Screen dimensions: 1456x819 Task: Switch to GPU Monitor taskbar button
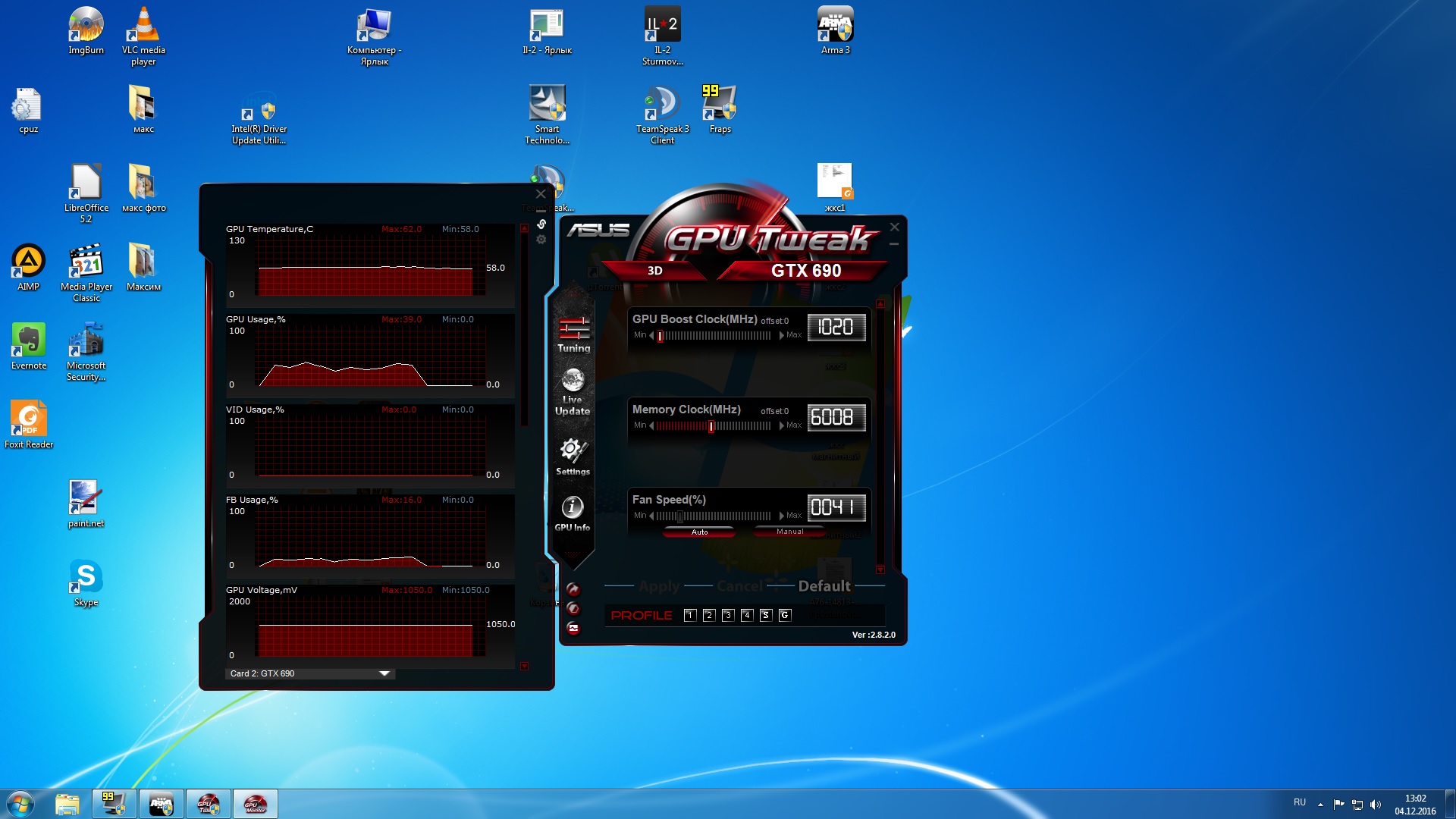click(255, 804)
